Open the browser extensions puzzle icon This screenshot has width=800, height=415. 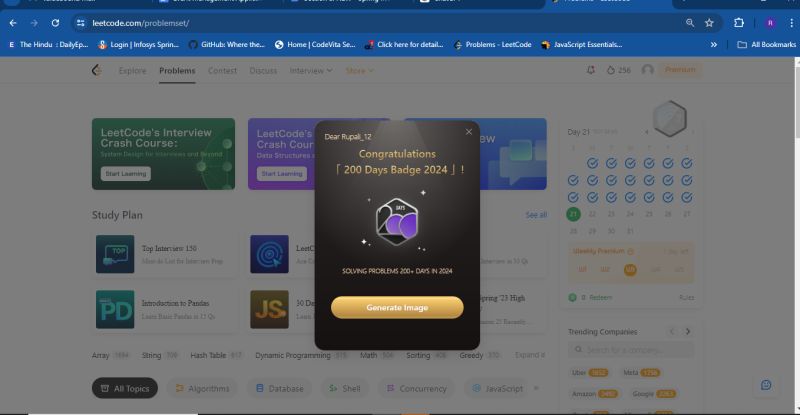pos(739,23)
